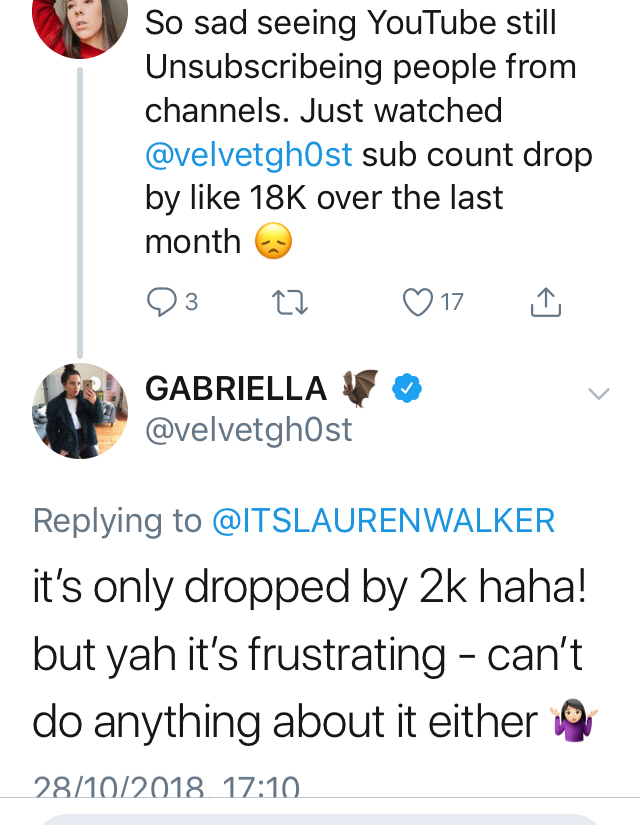Tap the bat emoji after GABRIELLA
Image resolution: width=640 pixels, height=825 pixels.
click(360, 387)
